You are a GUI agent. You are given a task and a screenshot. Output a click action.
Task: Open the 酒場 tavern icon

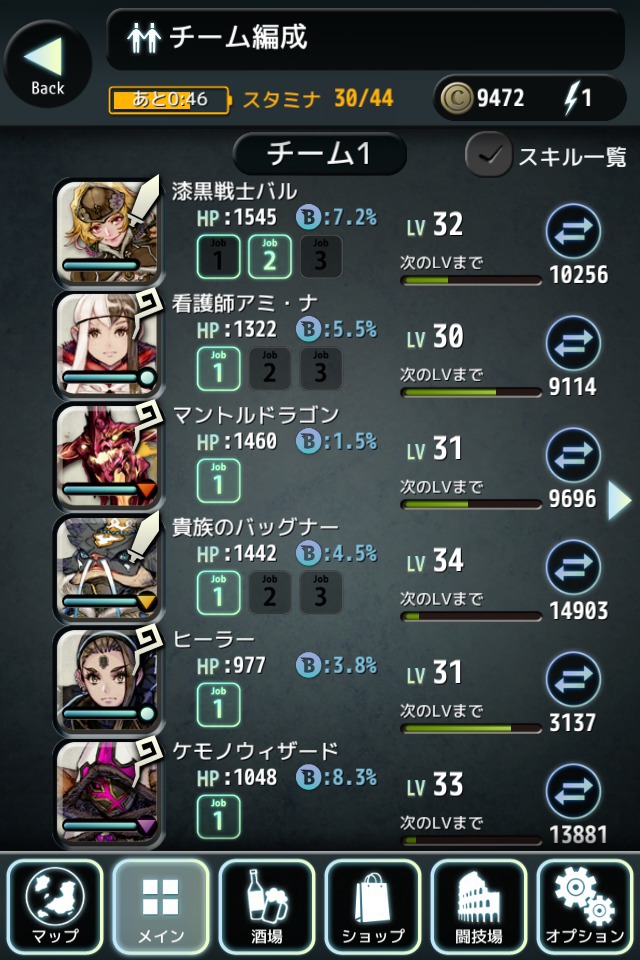(x=266, y=905)
